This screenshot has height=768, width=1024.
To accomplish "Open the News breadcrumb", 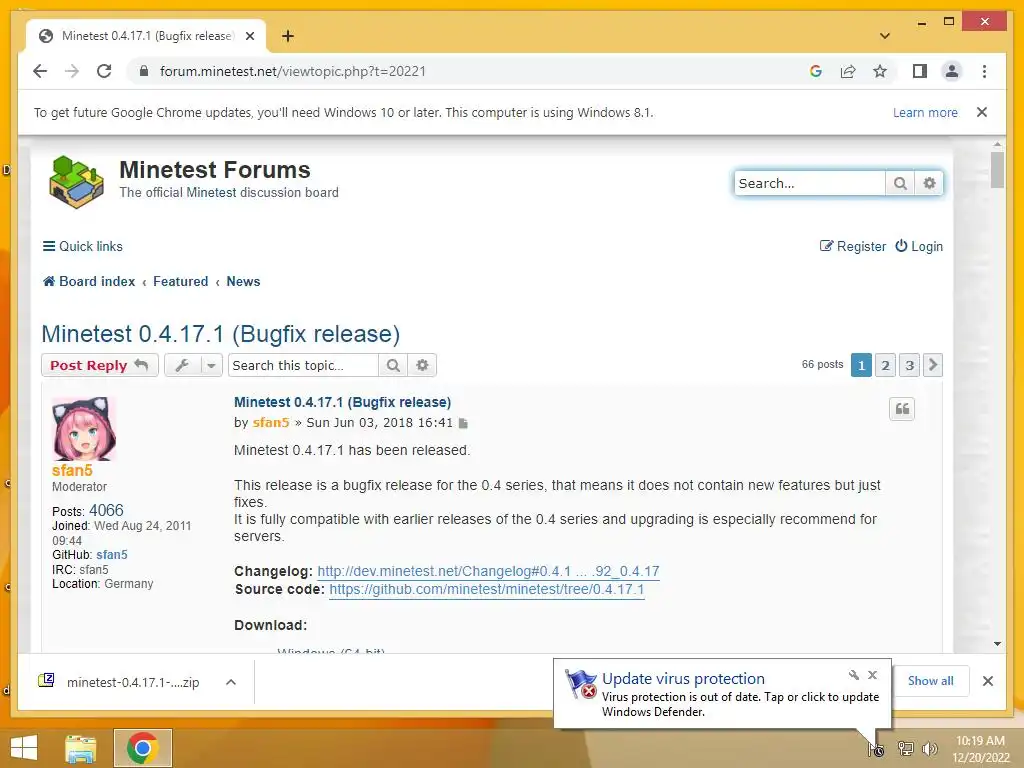I will click(243, 281).
